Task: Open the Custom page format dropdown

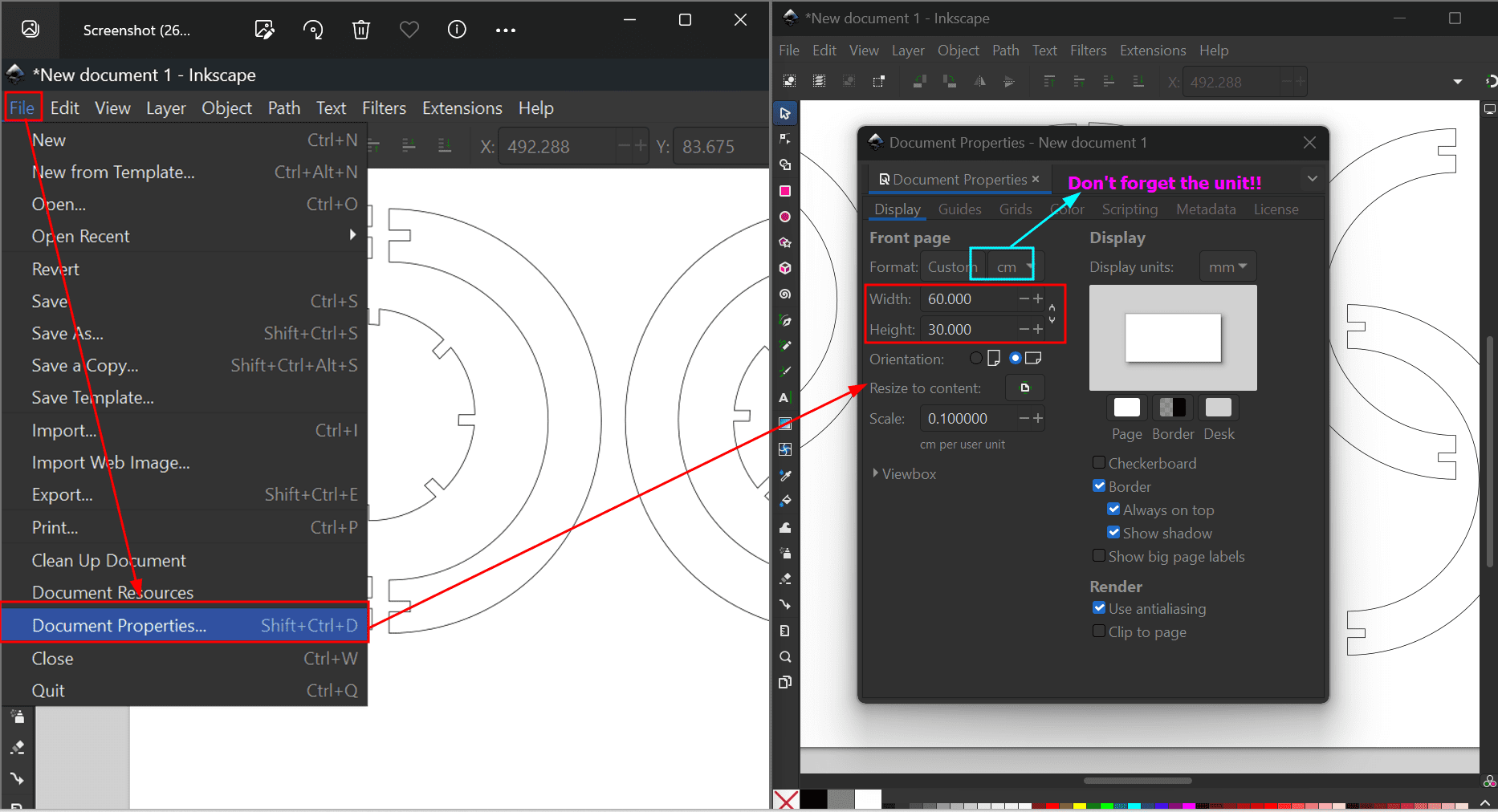Action: pos(953,266)
